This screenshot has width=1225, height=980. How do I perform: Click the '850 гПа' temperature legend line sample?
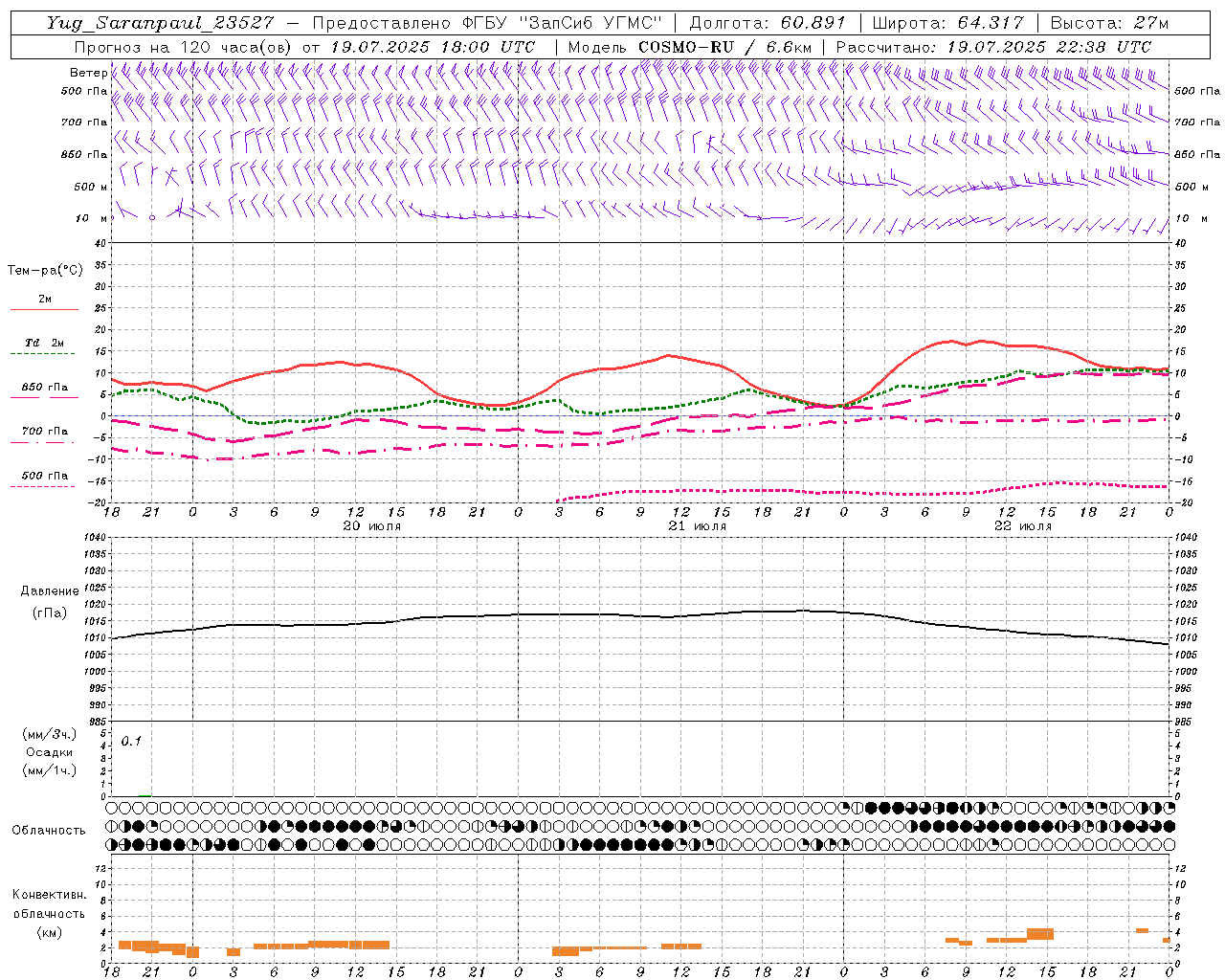[44, 397]
